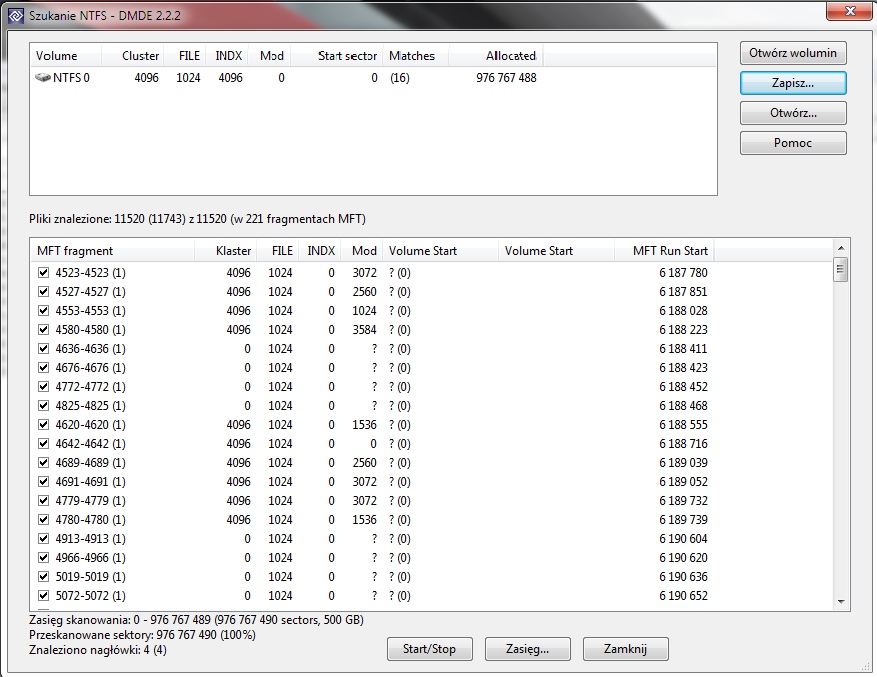Viewport: 877px width, 677px height.
Task: Sort by the MFT fragment column header
Action: pos(112,251)
